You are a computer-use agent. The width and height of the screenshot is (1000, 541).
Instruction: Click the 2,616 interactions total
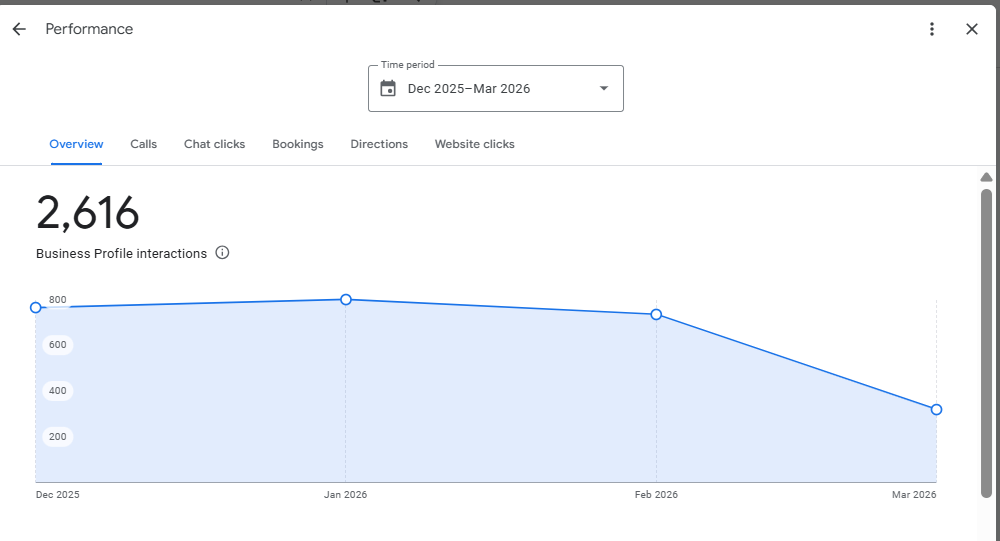(x=87, y=213)
